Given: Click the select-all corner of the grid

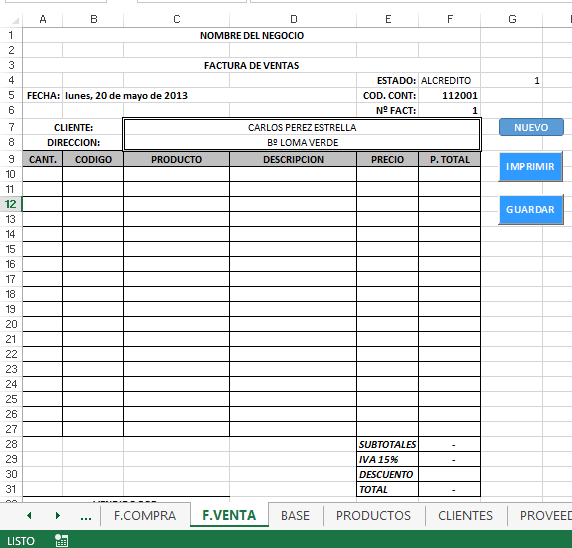Looking at the screenshot, I should coord(14,19).
